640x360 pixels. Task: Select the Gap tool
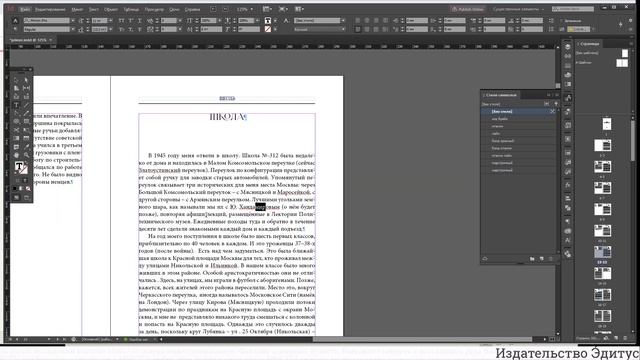point(26,88)
